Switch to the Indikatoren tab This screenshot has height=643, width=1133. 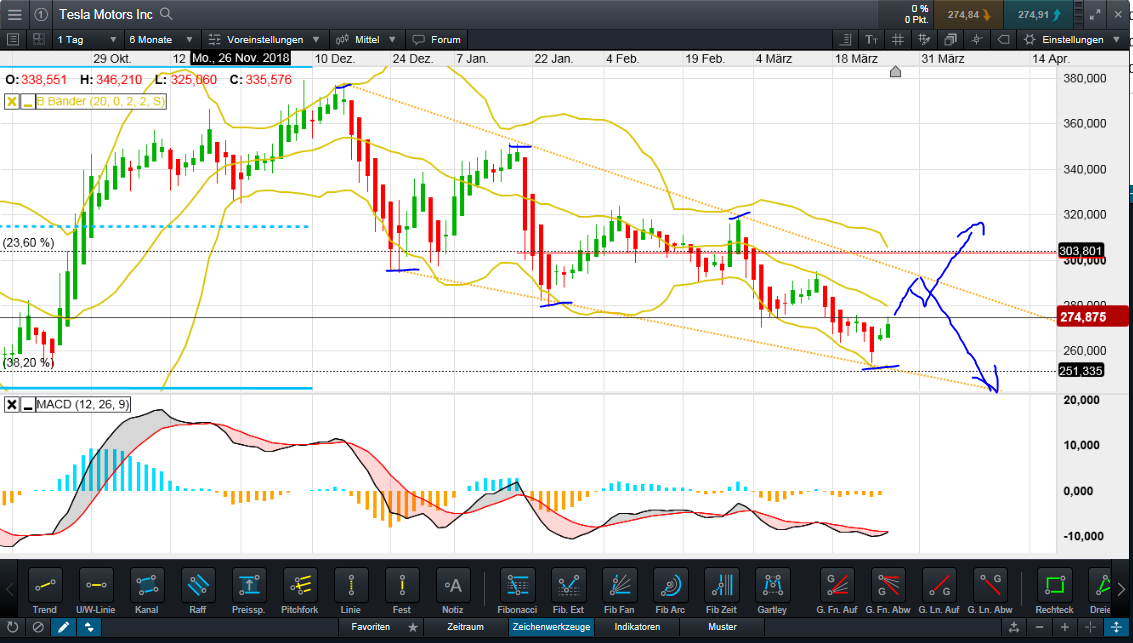point(637,627)
